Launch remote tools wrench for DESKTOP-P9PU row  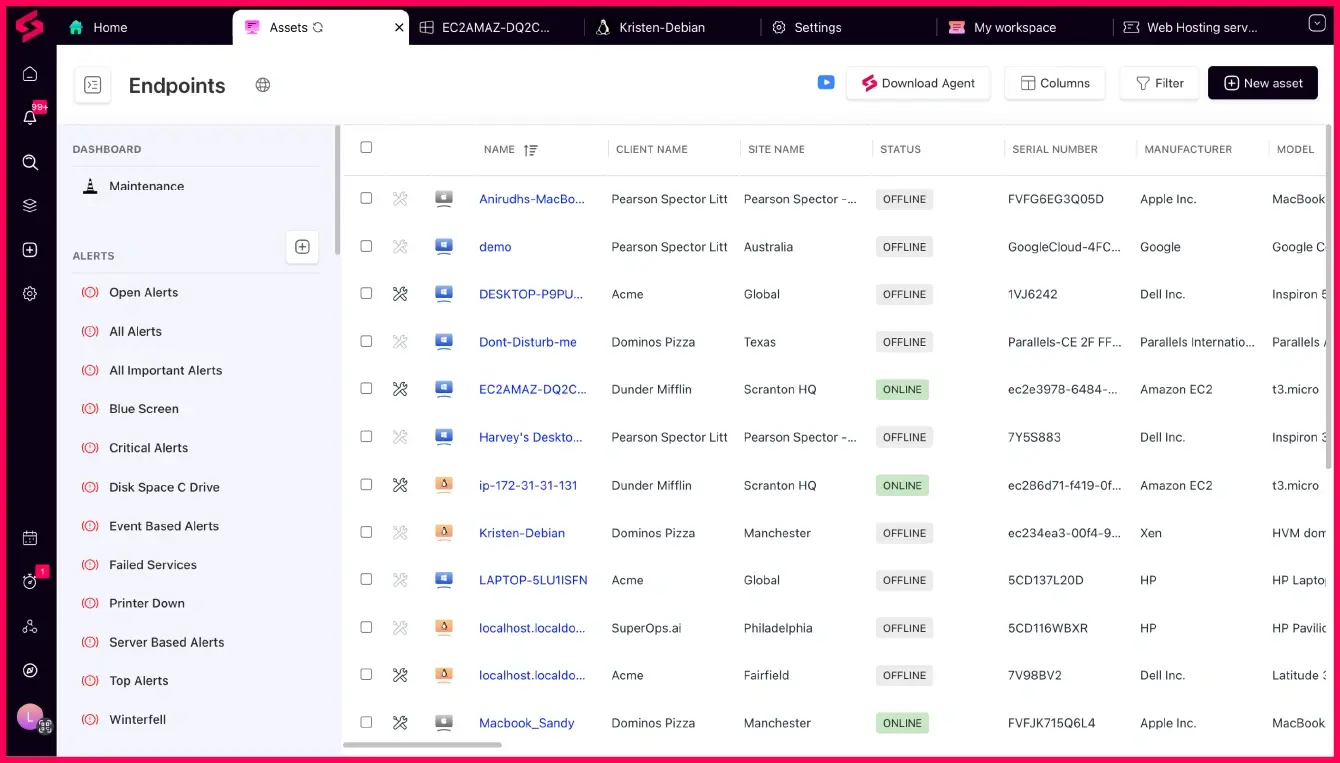point(400,294)
